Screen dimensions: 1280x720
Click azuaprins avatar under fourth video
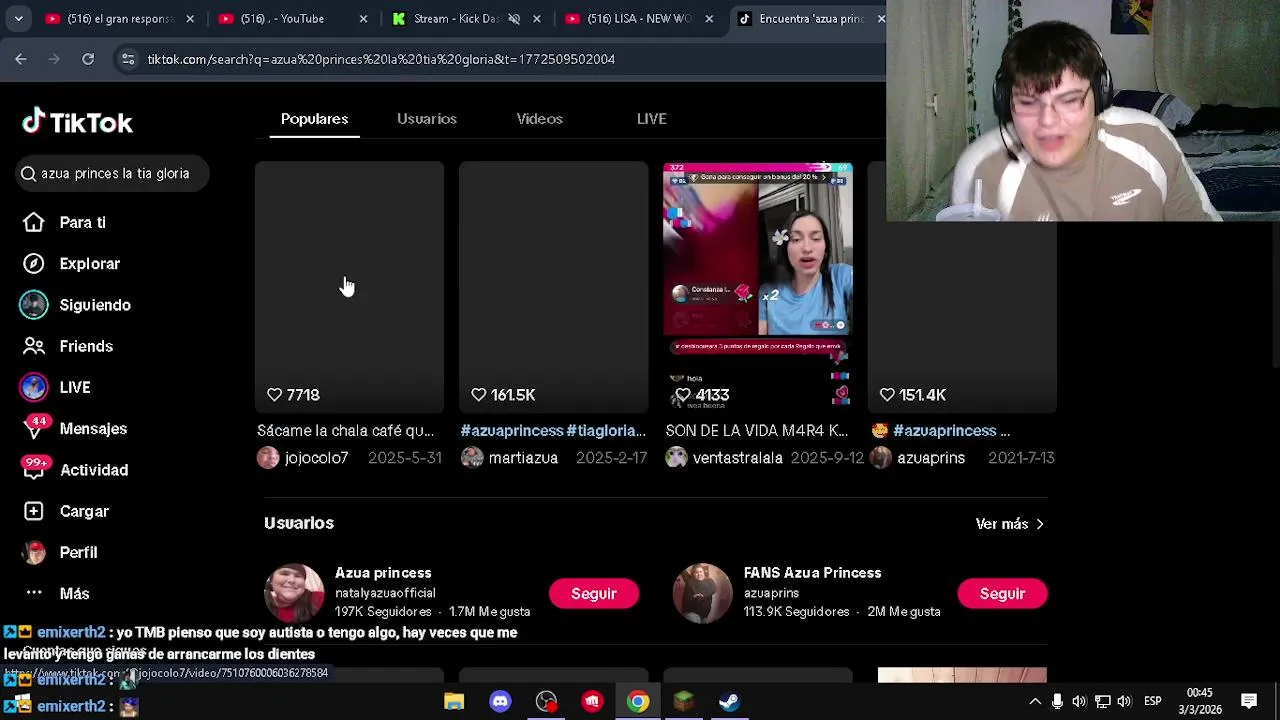tap(881, 458)
